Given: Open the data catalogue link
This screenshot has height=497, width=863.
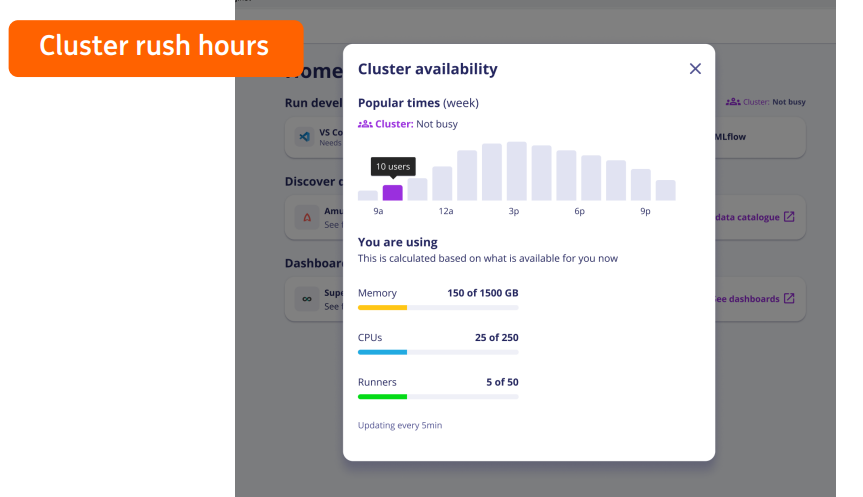Looking at the screenshot, I should click(x=746, y=217).
